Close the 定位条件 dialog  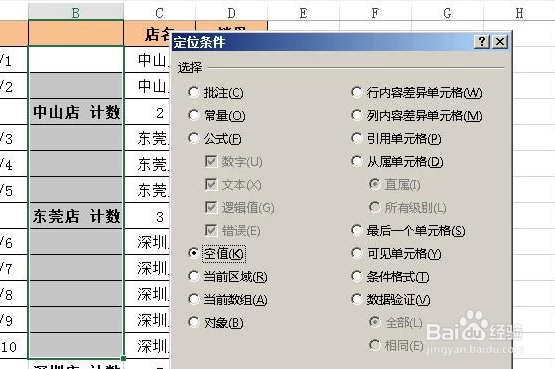(500, 42)
